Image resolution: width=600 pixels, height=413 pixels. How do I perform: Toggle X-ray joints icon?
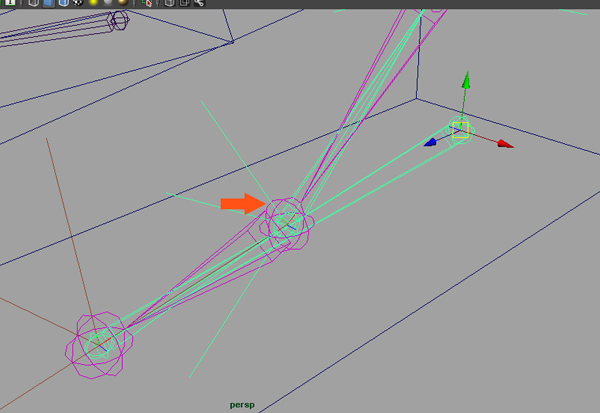pos(199,3)
